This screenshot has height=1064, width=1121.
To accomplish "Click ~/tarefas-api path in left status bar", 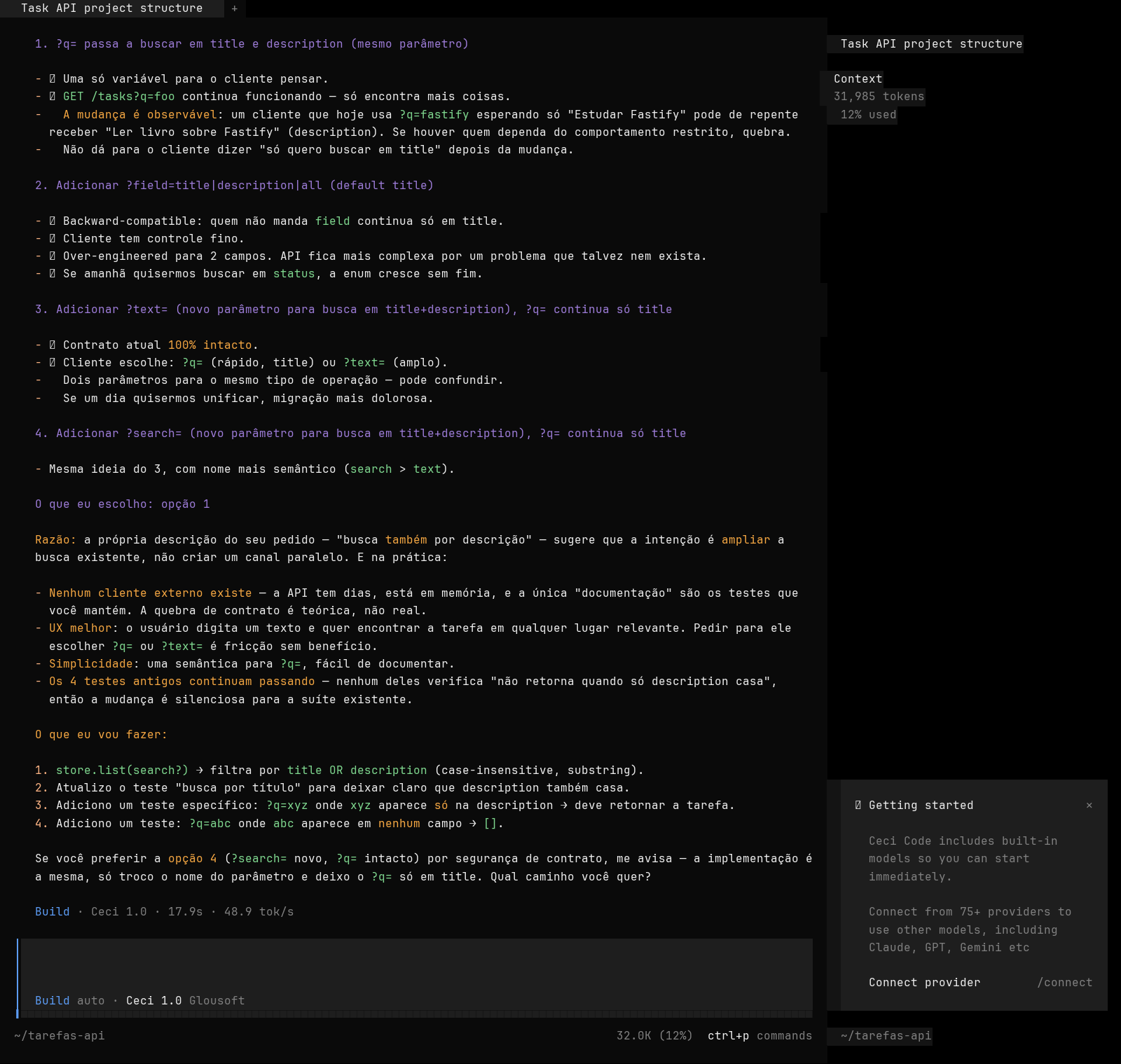I will click(x=60, y=1036).
